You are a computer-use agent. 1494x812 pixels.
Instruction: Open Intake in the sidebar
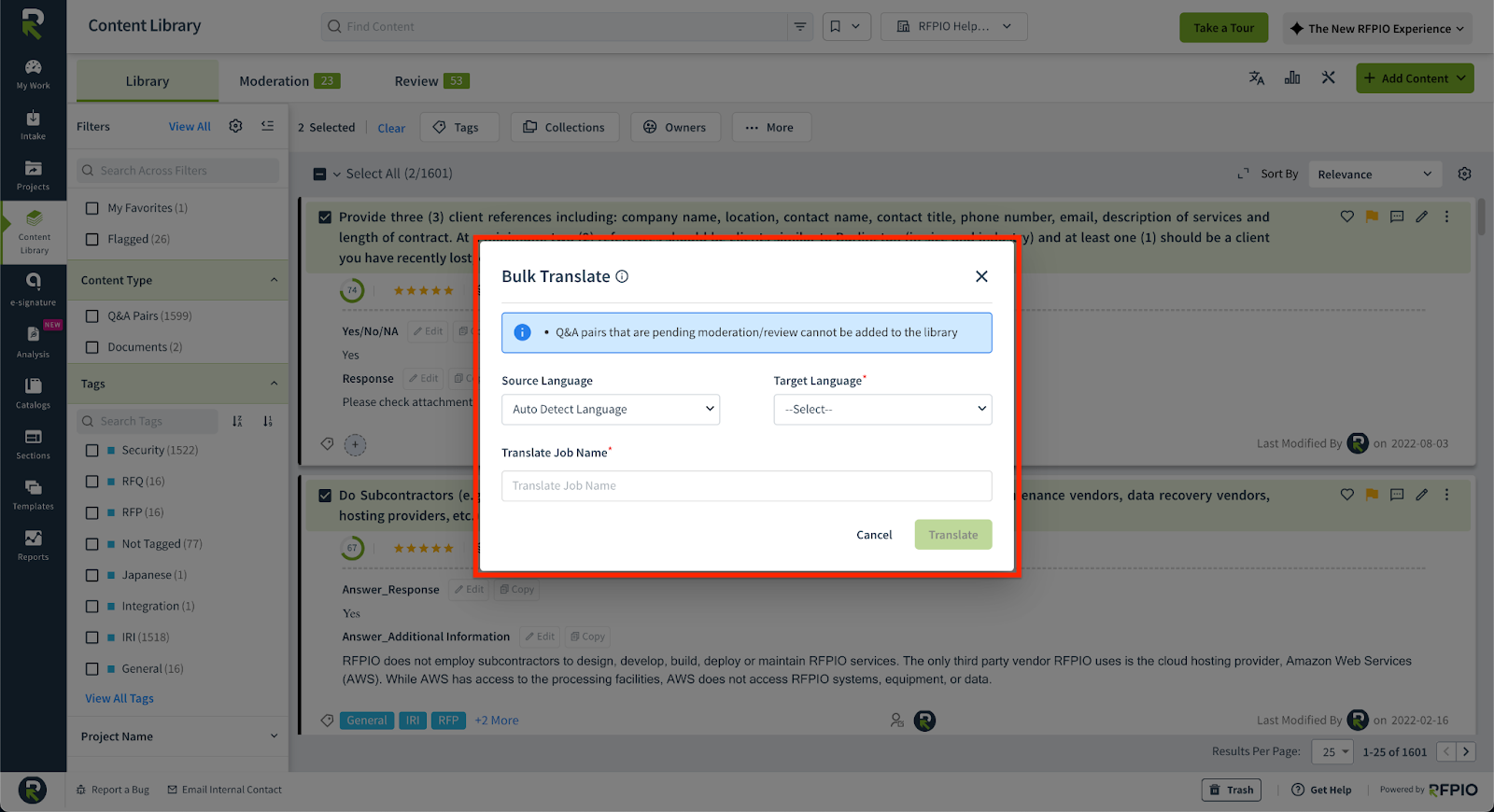[x=33, y=125]
